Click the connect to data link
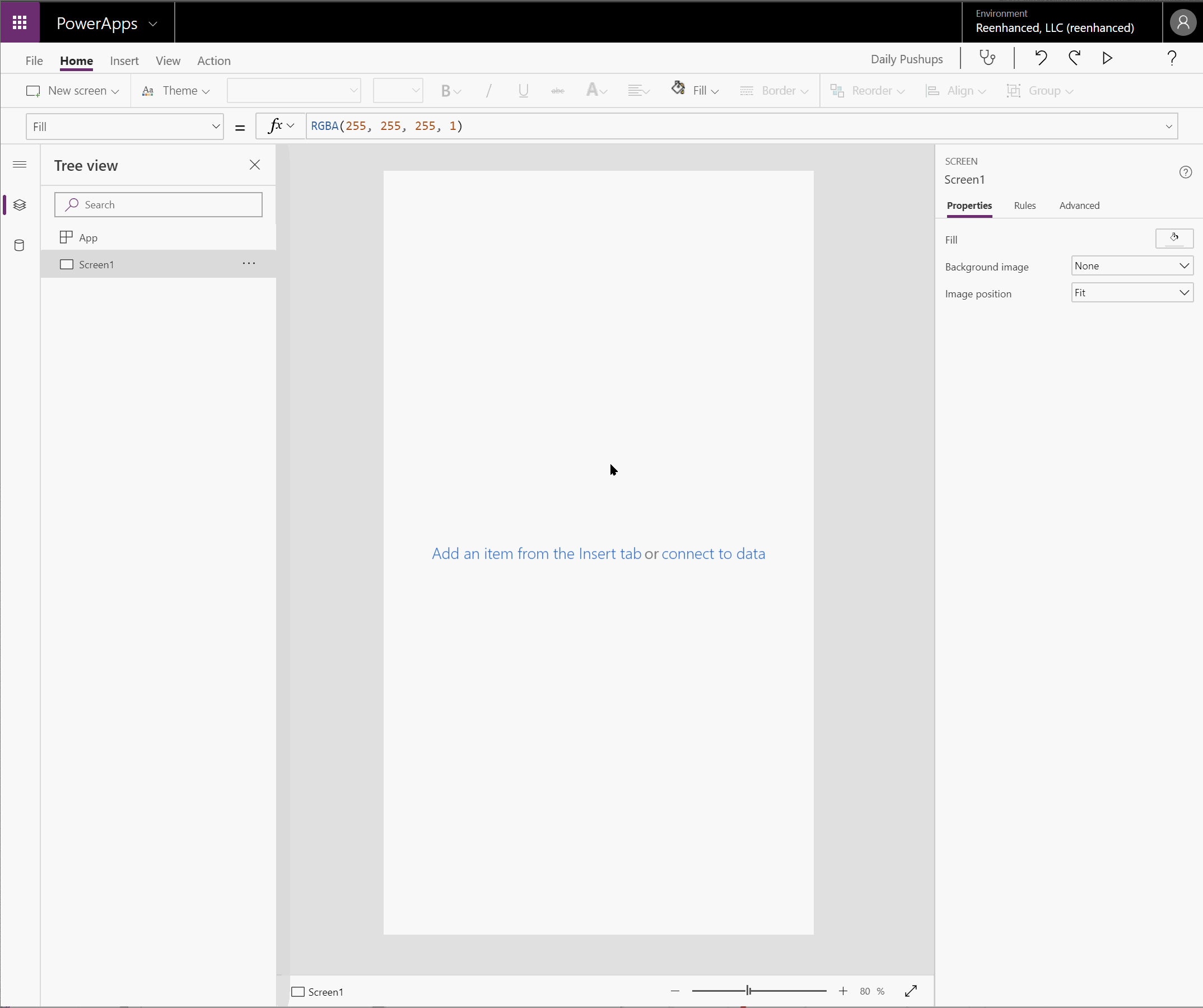 (x=713, y=553)
